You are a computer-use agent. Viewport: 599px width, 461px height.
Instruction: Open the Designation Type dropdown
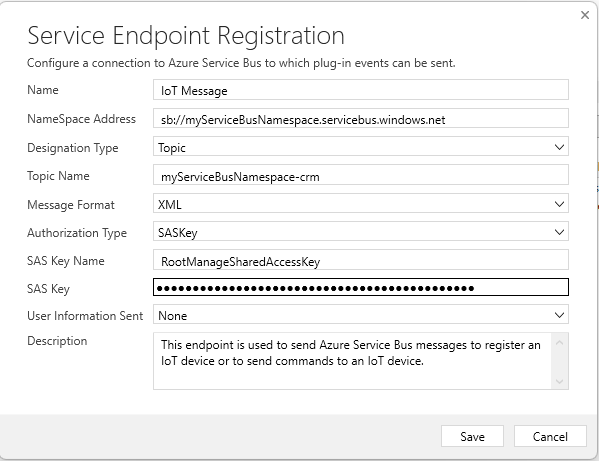(361, 147)
